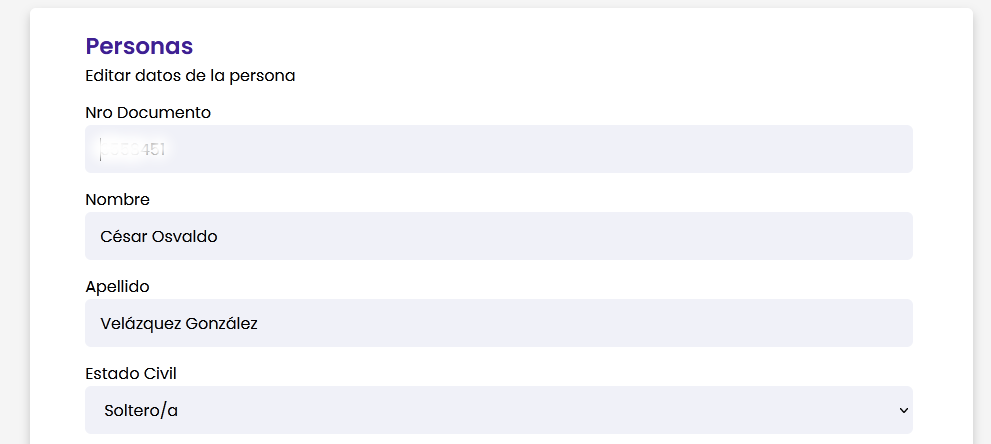Click the word "Osvaldo" in Nombre
The image size is (991, 444).
tap(184, 237)
